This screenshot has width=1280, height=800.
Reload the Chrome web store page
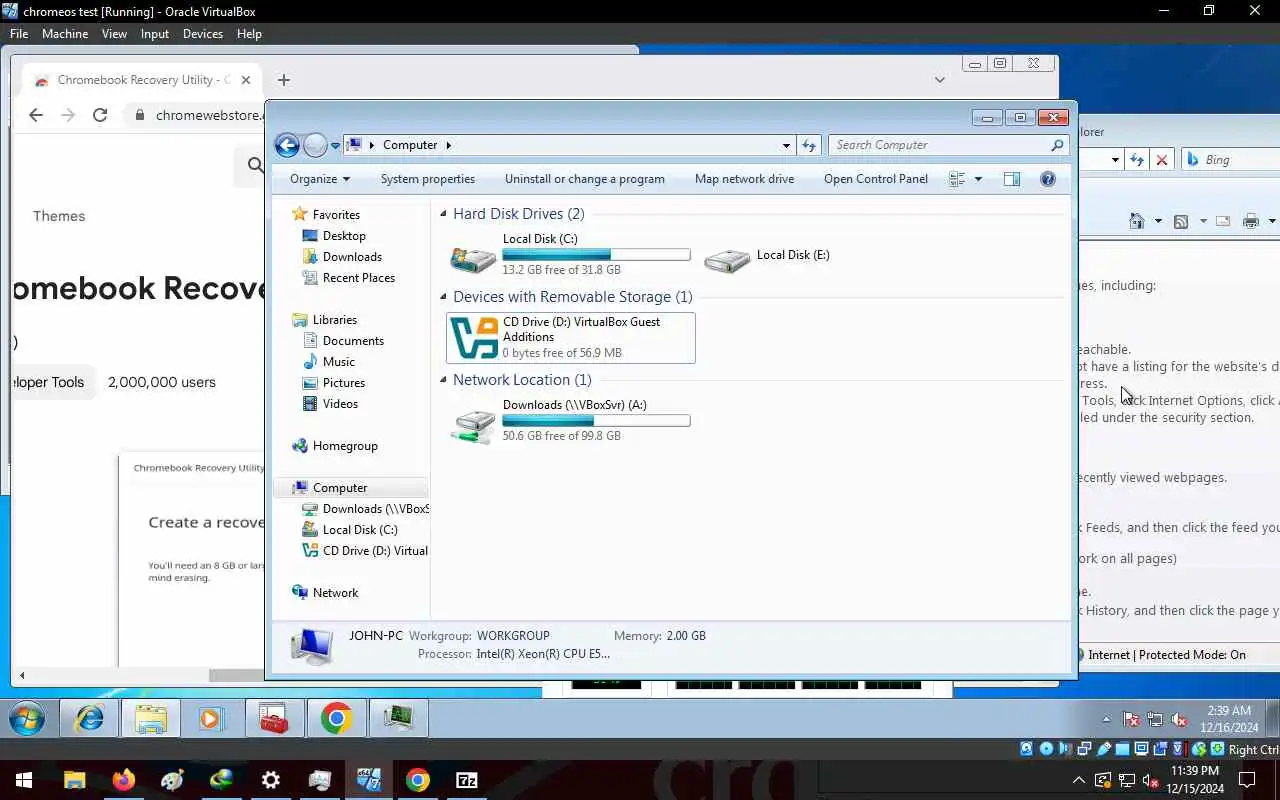(x=100, y=115)
